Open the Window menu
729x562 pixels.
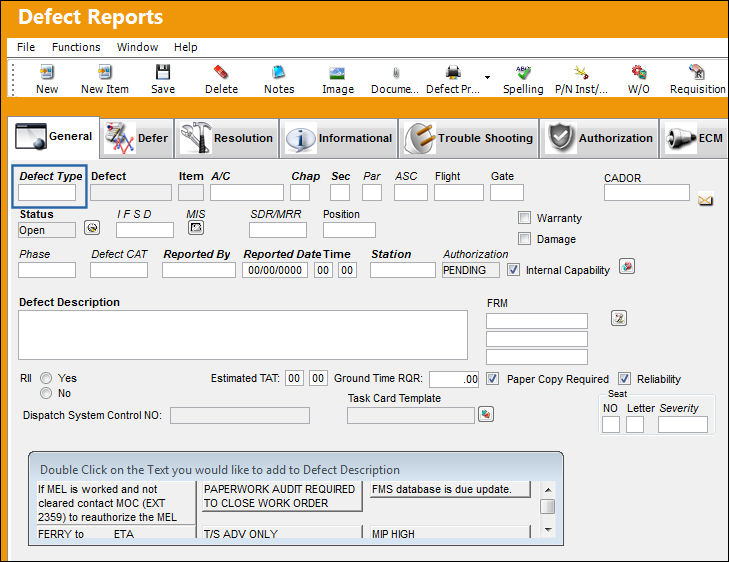tap(137, 47)
